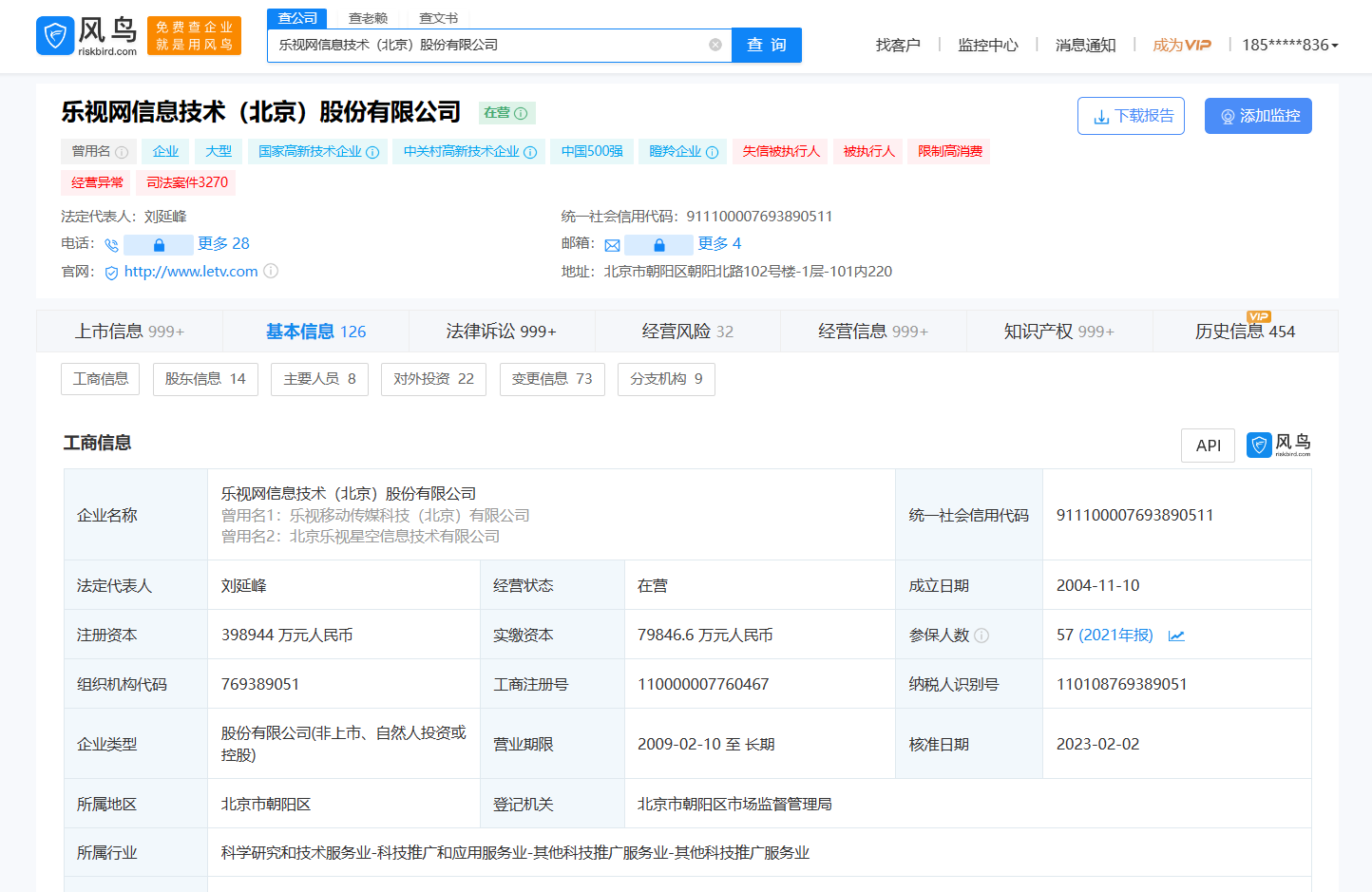Viewport: 1372px width, 892px height.
Task: Click info icon on 国家高新技术企业 tag
Action: (x=372, y=152)
